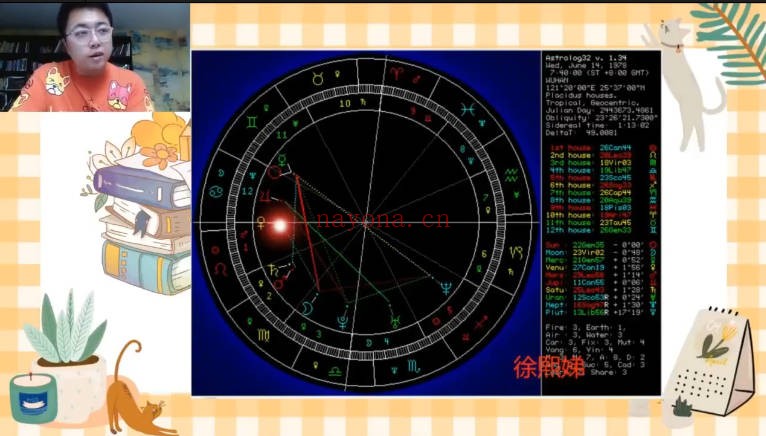Viewport: 766px width, 436px height.
Task: Click the '10th house' row
Action: (603, 215)
